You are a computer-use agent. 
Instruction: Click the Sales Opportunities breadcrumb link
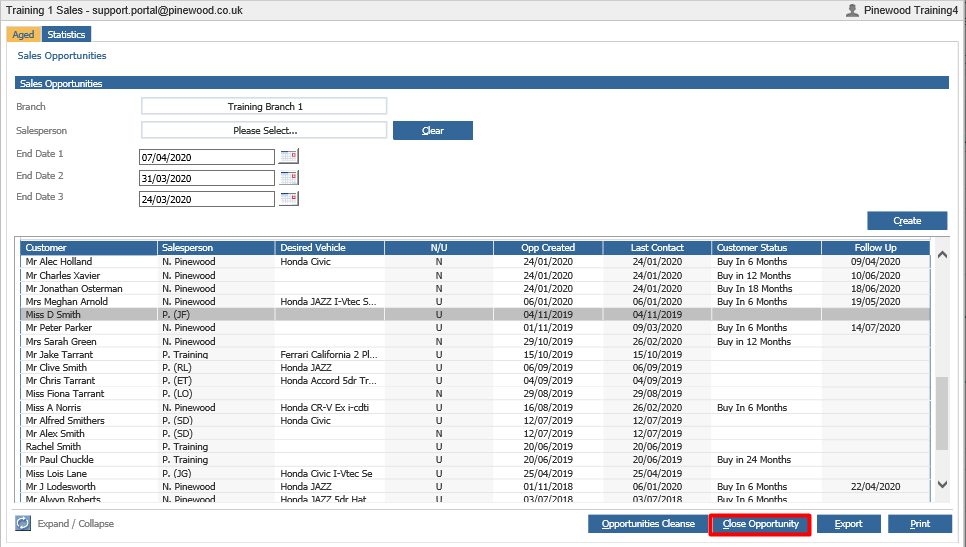point(62,55)
